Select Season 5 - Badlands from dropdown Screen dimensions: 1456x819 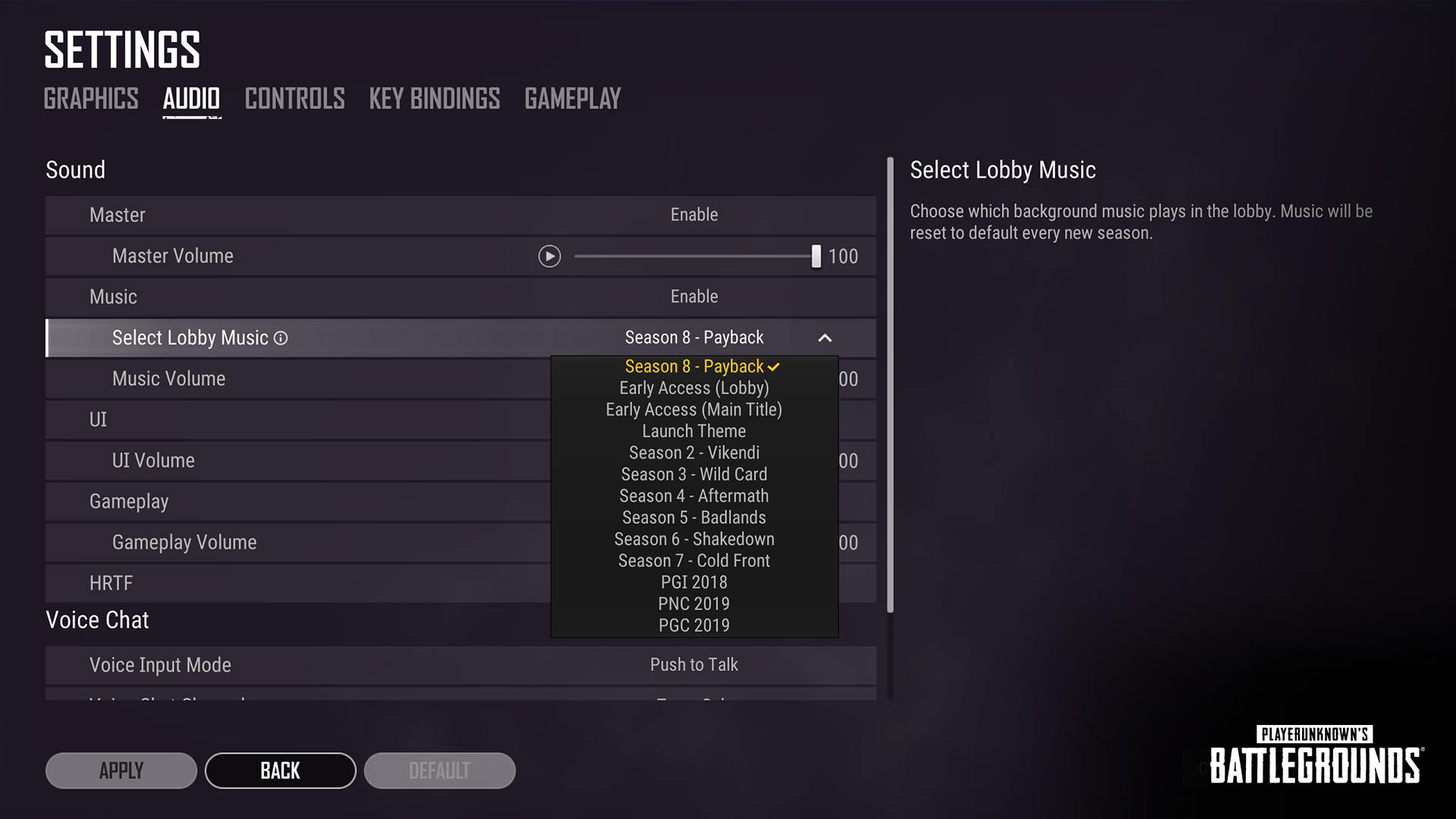pos(694,517)
